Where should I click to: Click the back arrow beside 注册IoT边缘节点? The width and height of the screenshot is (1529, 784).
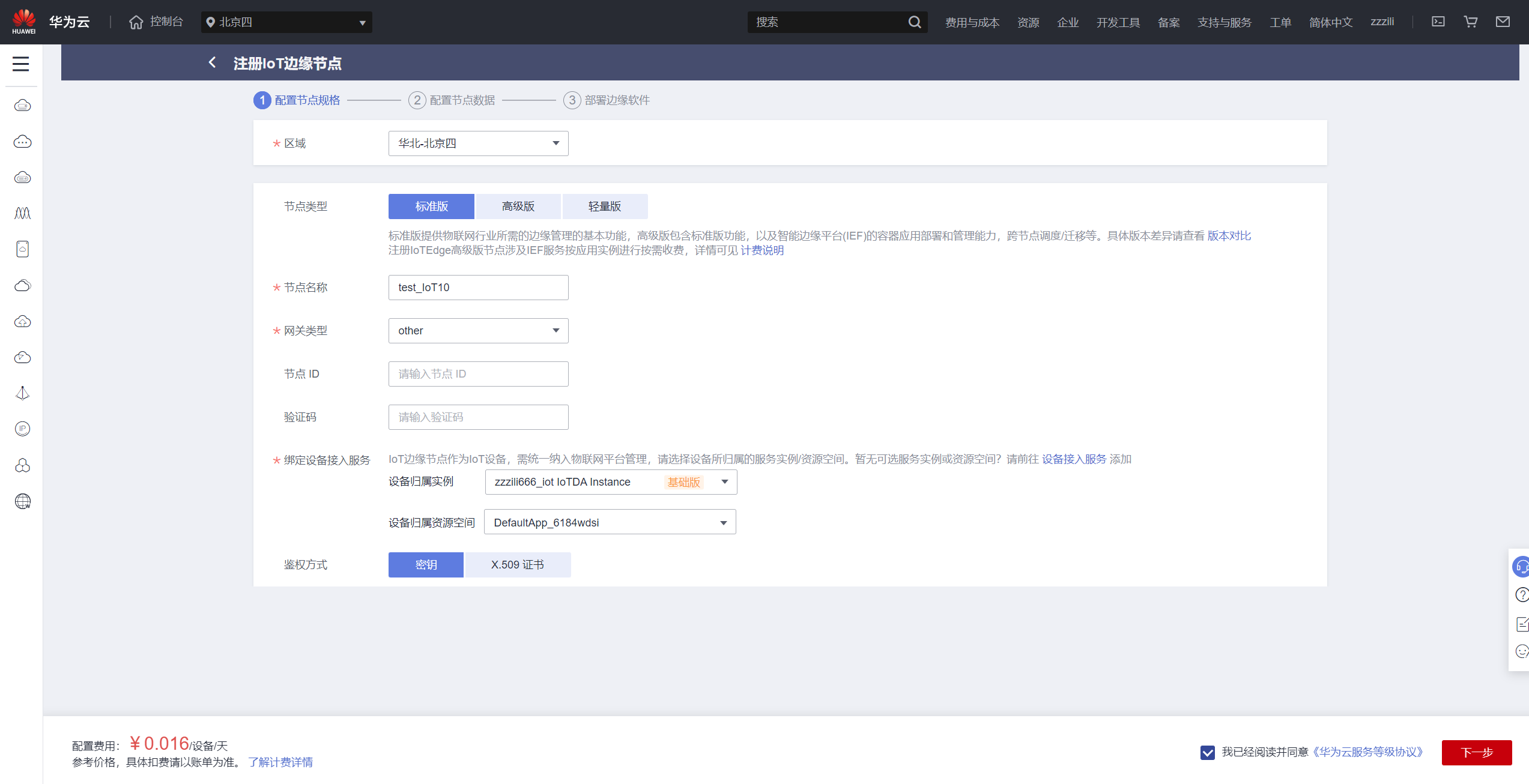[212, 62]
